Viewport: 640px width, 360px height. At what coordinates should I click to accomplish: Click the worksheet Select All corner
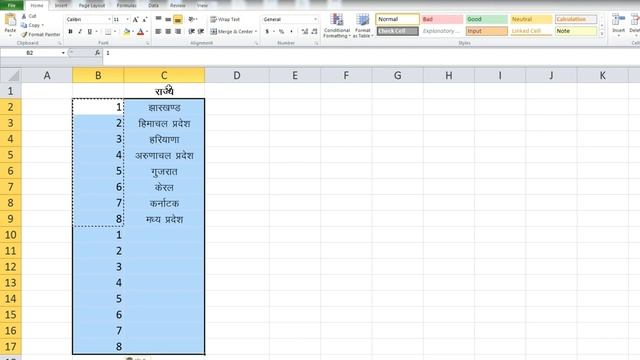11,76
